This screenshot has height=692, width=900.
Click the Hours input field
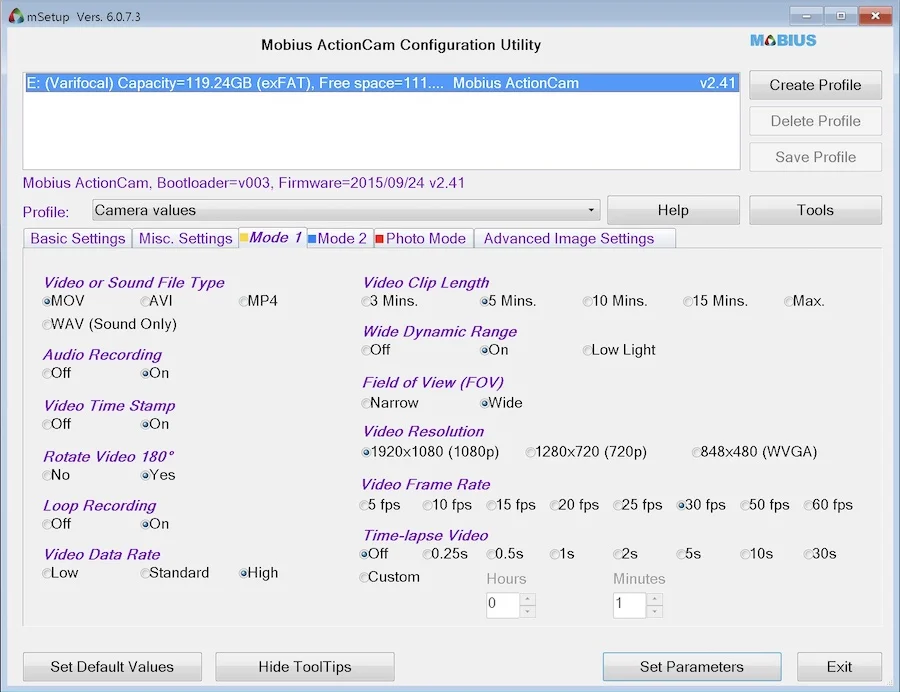click(x=503, y=604)
